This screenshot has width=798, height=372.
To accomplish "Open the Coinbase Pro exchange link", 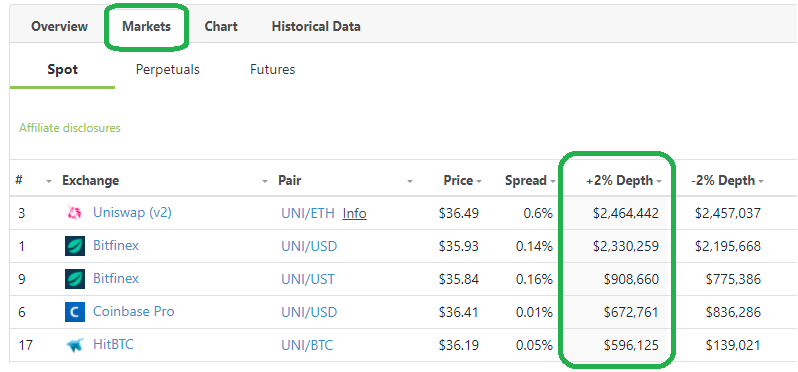I will click(133, 311).
